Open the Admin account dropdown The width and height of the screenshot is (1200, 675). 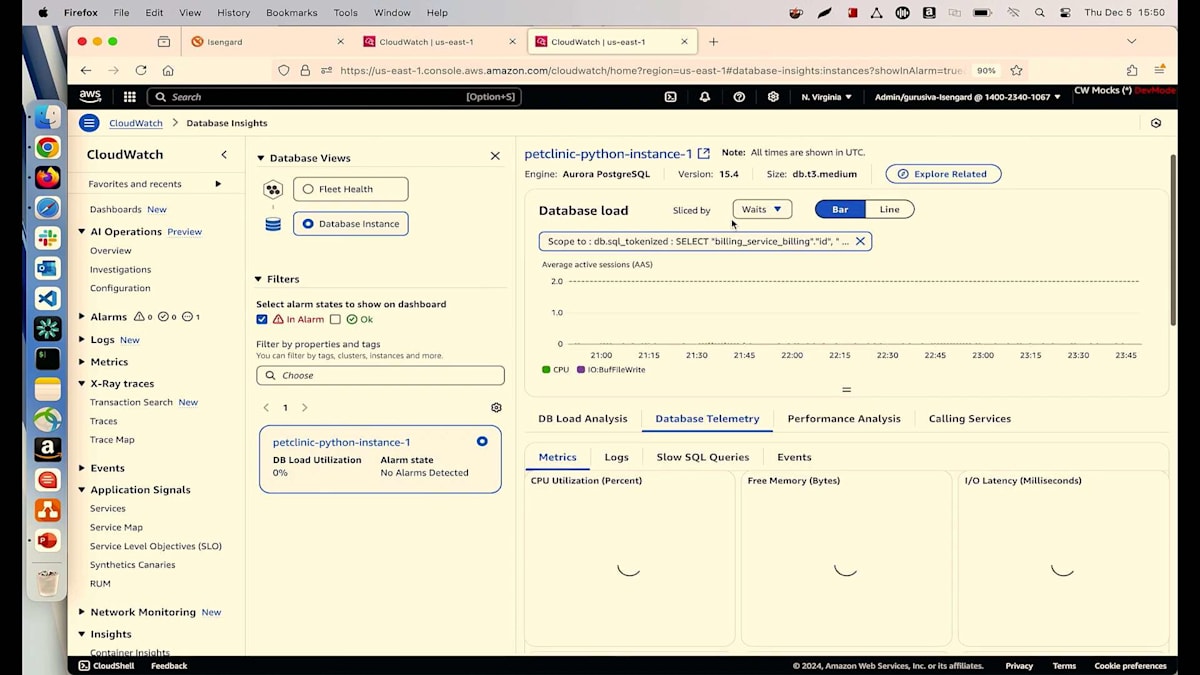[968, 97]
